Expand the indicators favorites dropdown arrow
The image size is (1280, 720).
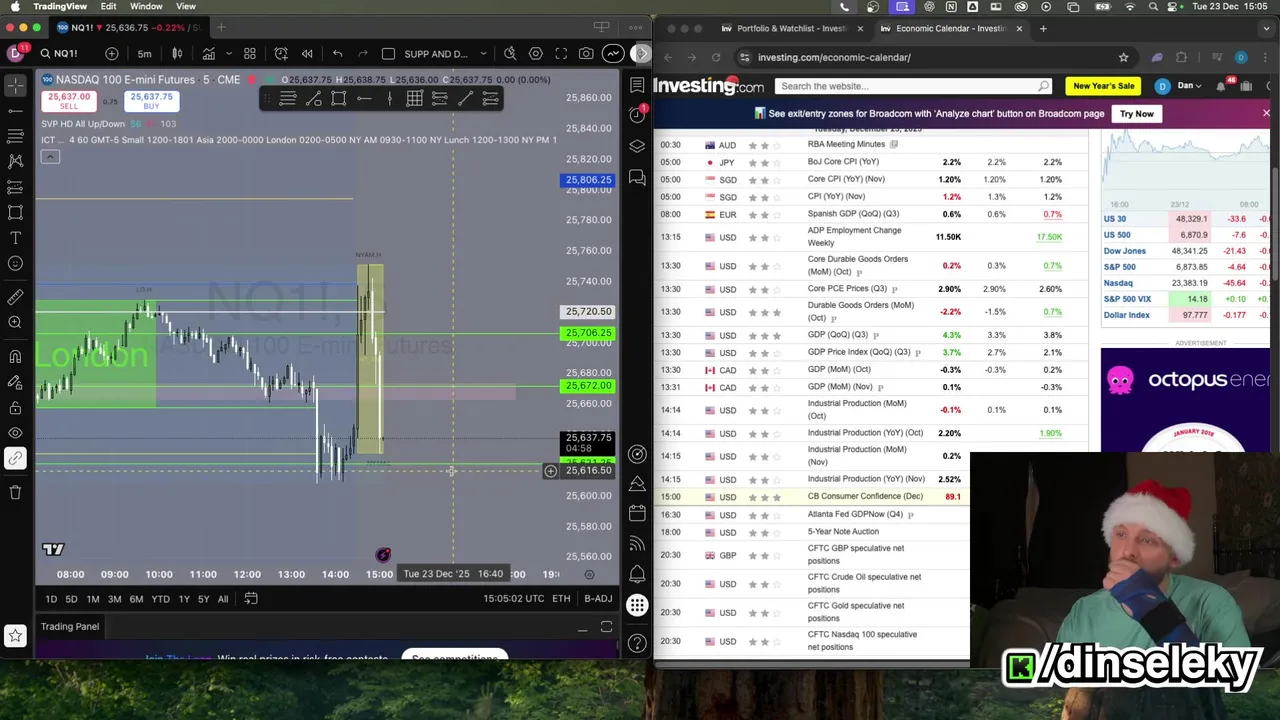tap(229, 53)
